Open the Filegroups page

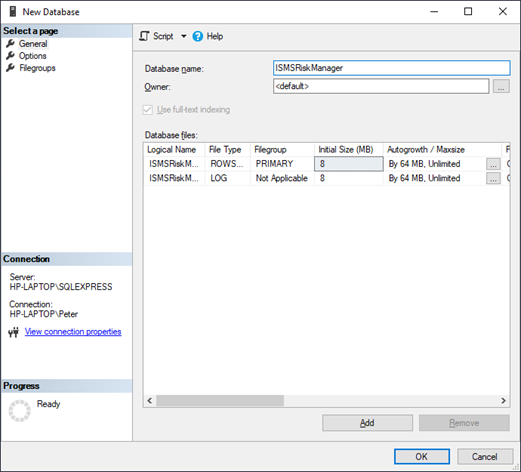pyautogui.click(x=37, y=68)
